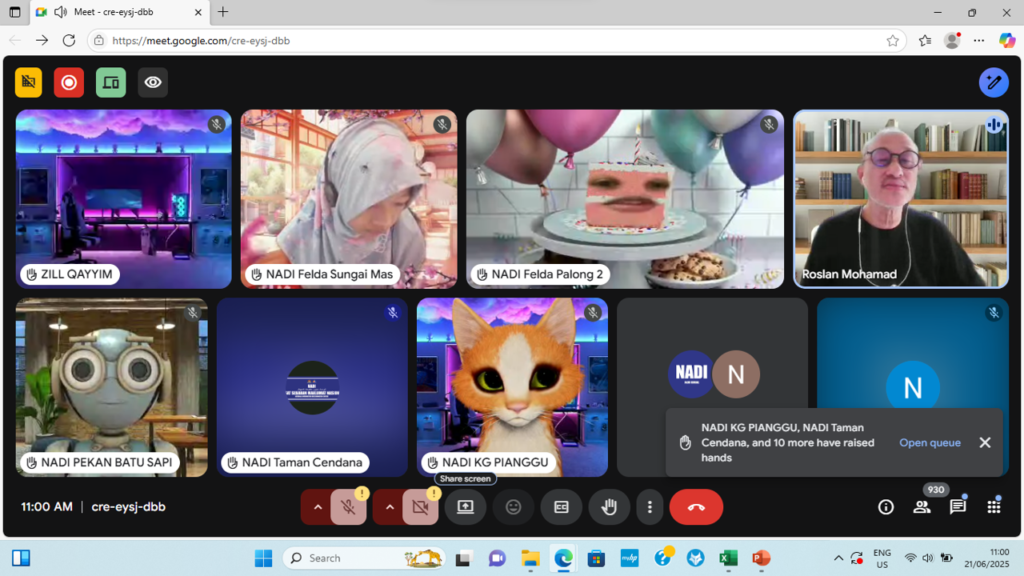Click the blue magic pen button

(x=993, y=82)
